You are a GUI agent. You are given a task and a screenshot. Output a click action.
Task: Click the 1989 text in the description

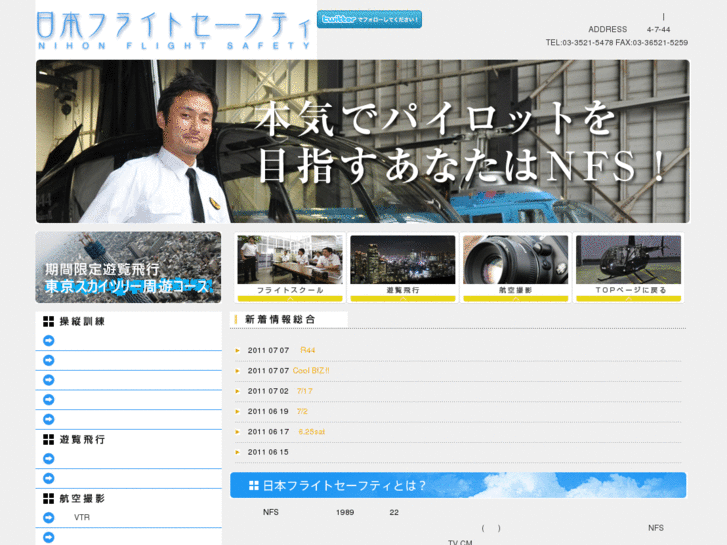(345, 513)
